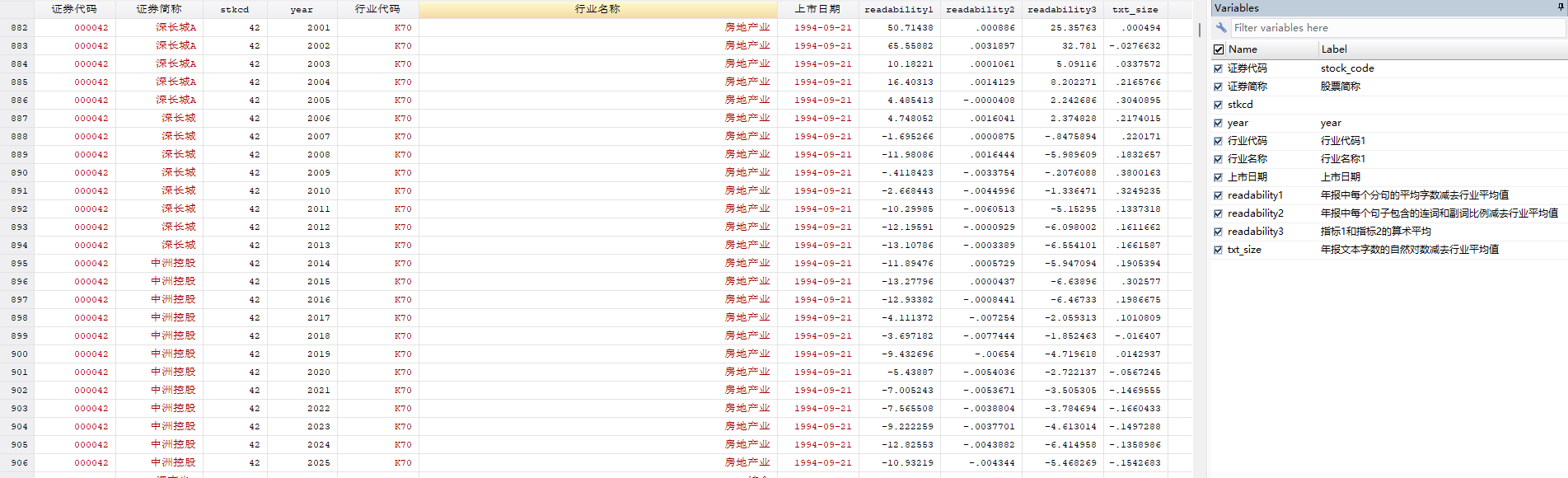Click label 指标1和指标2的算术平均
This screenshot has width=1568, height=478.
1376,232
